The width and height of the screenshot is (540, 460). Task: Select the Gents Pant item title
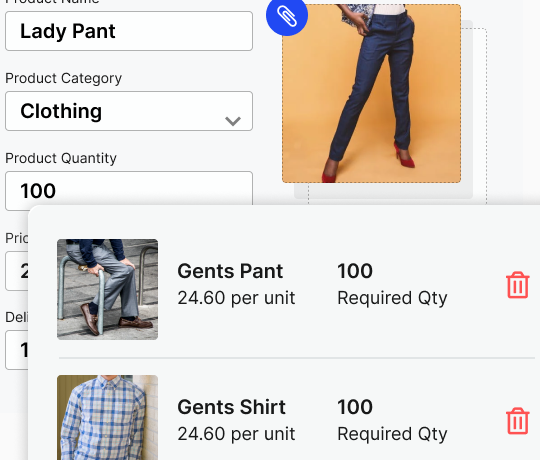[x=230, y=271]
